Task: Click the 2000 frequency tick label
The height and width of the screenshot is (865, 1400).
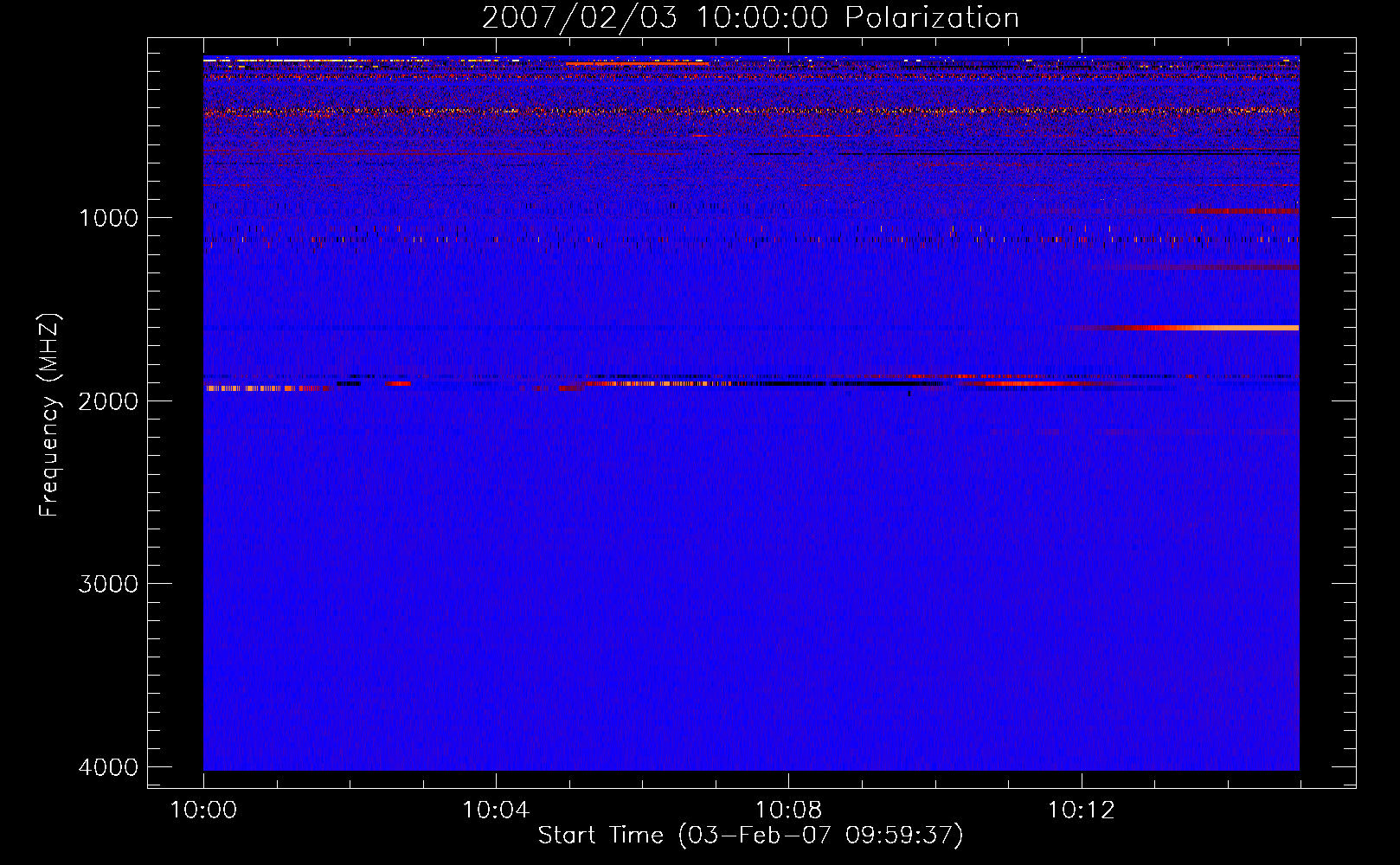Action: (x=108, y=400)
